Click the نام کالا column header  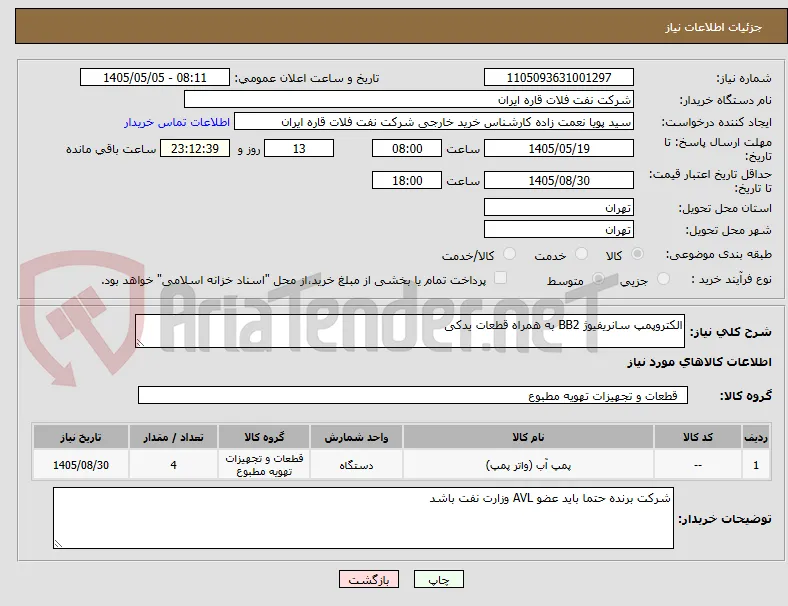click(528, 437)
